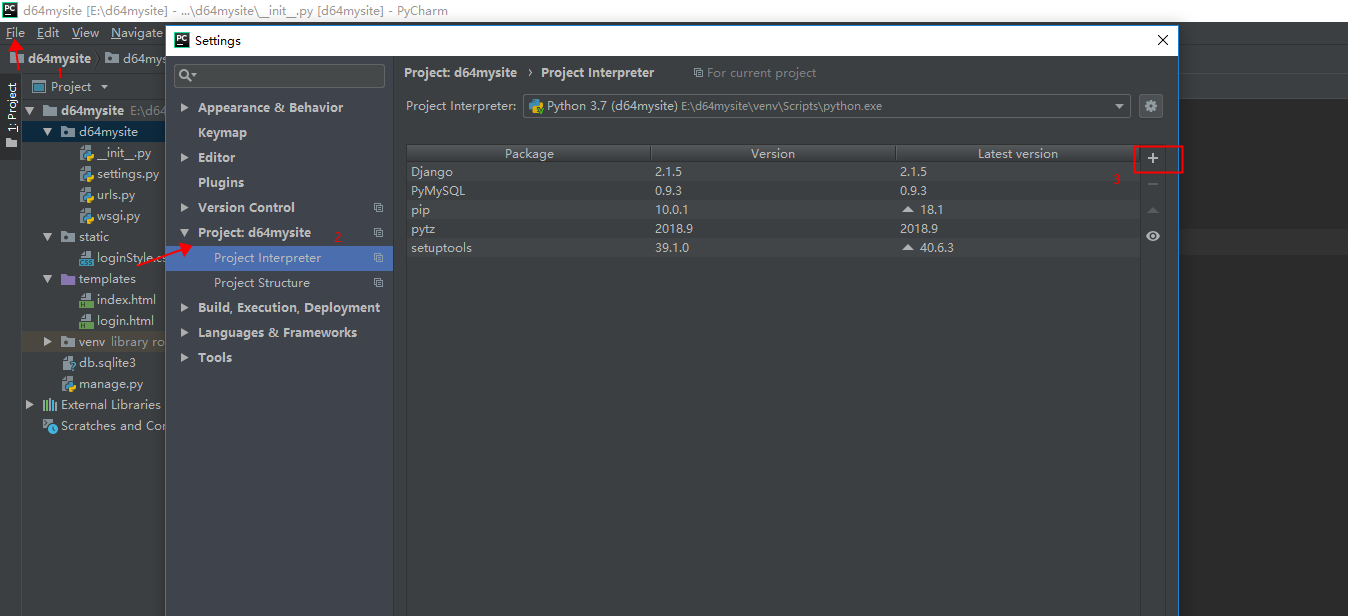Expand the Editor settings group
The height and width of the screenshot is (616, 1348).
click(185, 157)
